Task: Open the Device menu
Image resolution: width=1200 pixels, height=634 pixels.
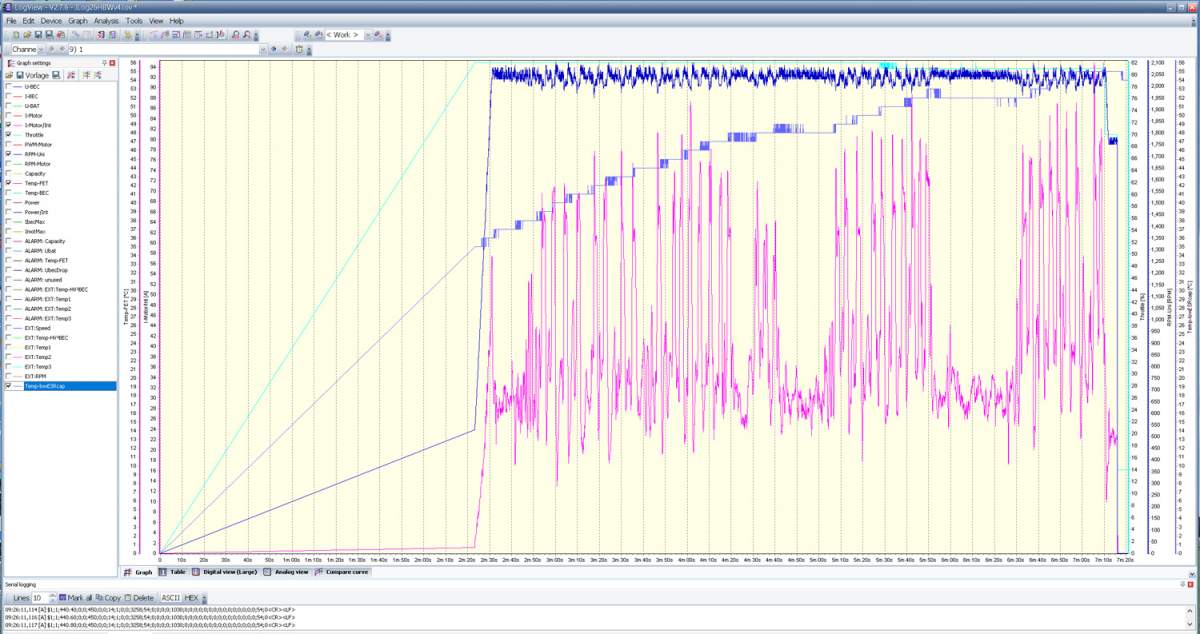Action: click(51, 20)
